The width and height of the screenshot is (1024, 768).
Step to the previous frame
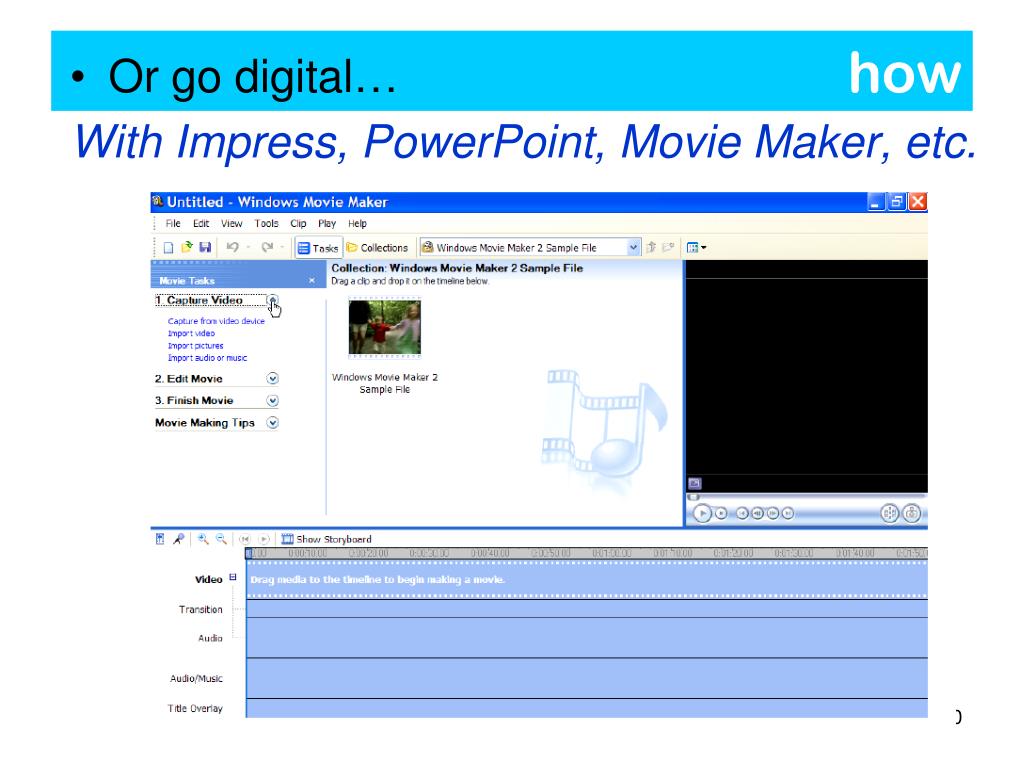[758, 513]
